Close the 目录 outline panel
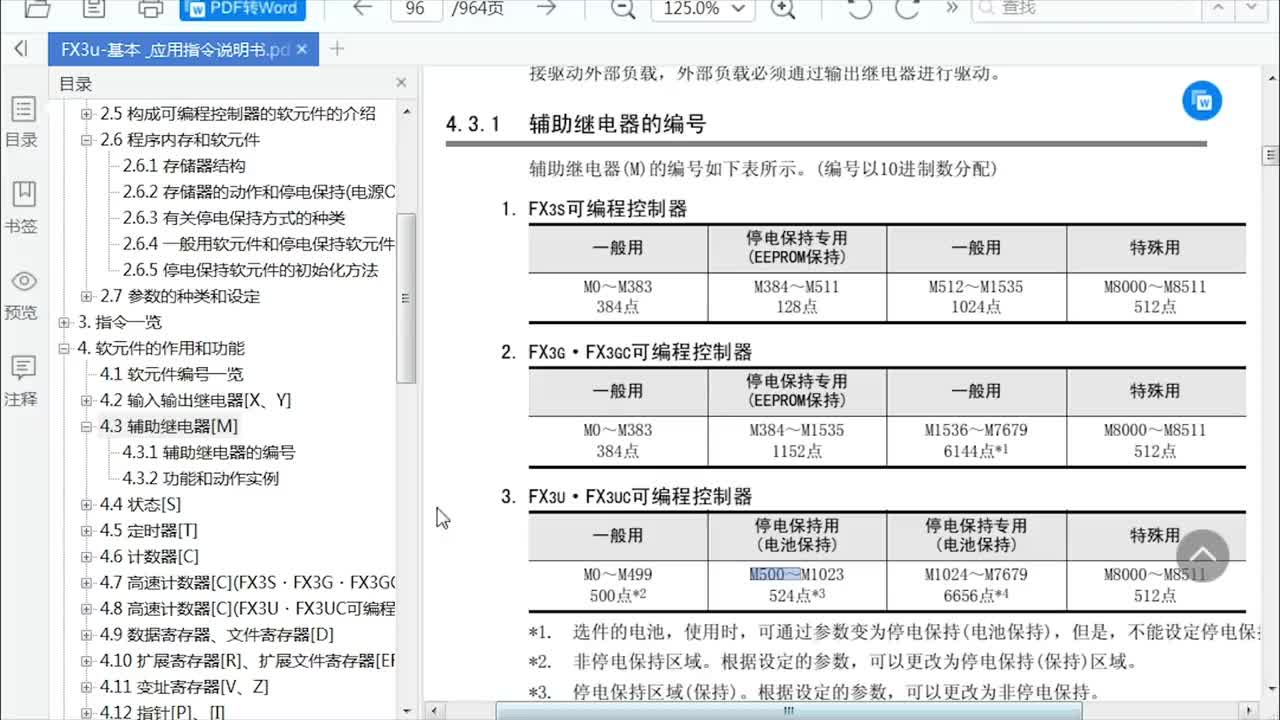 click(x=401, y=83)
